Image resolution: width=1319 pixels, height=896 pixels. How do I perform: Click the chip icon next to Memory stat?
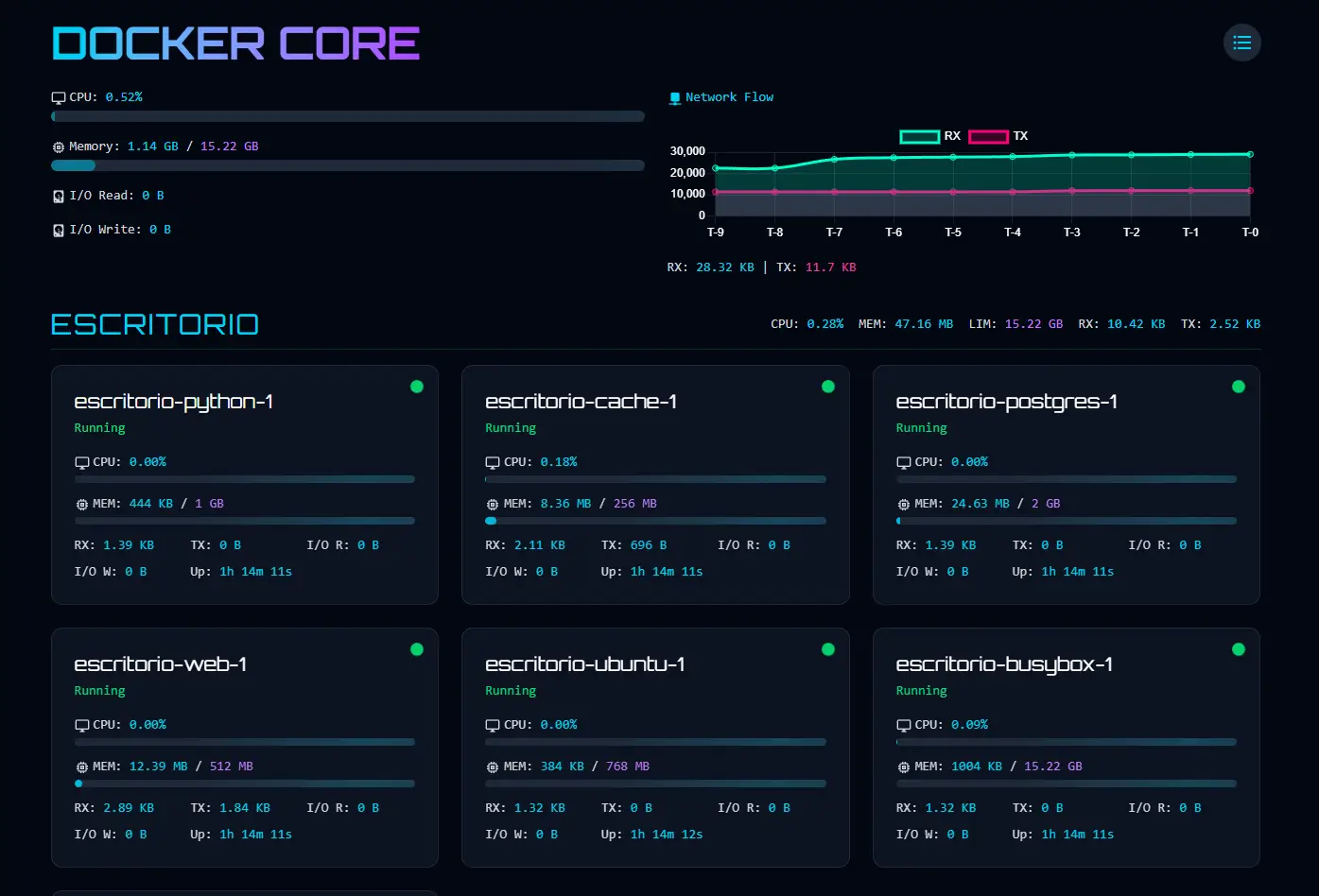[x=57, y=146]
